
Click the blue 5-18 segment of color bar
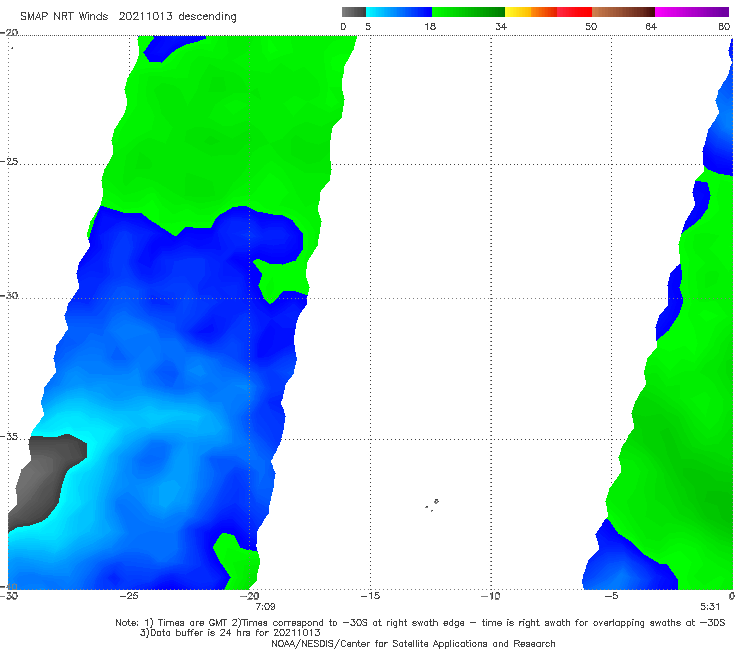(x=399, y=12)
